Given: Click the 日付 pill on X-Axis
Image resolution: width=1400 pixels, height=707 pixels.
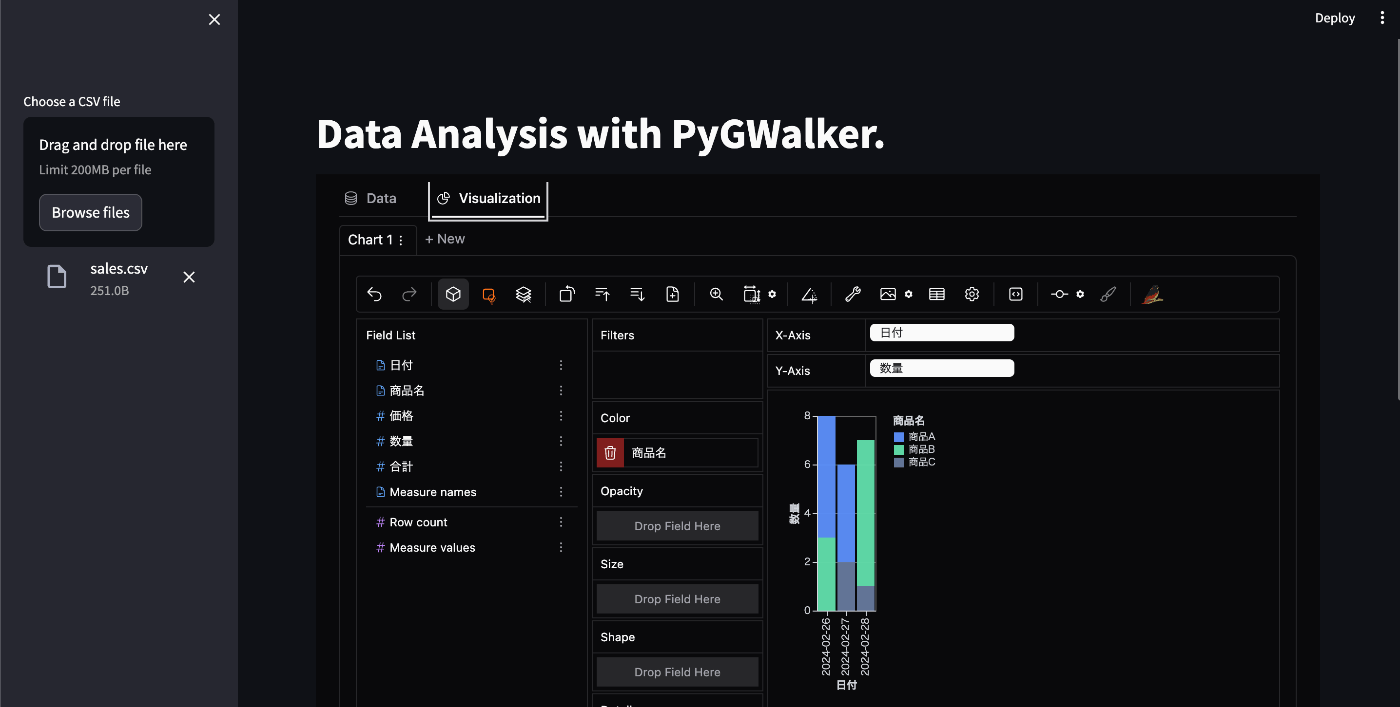Looking at the screenshot, I should pos(942,333).
